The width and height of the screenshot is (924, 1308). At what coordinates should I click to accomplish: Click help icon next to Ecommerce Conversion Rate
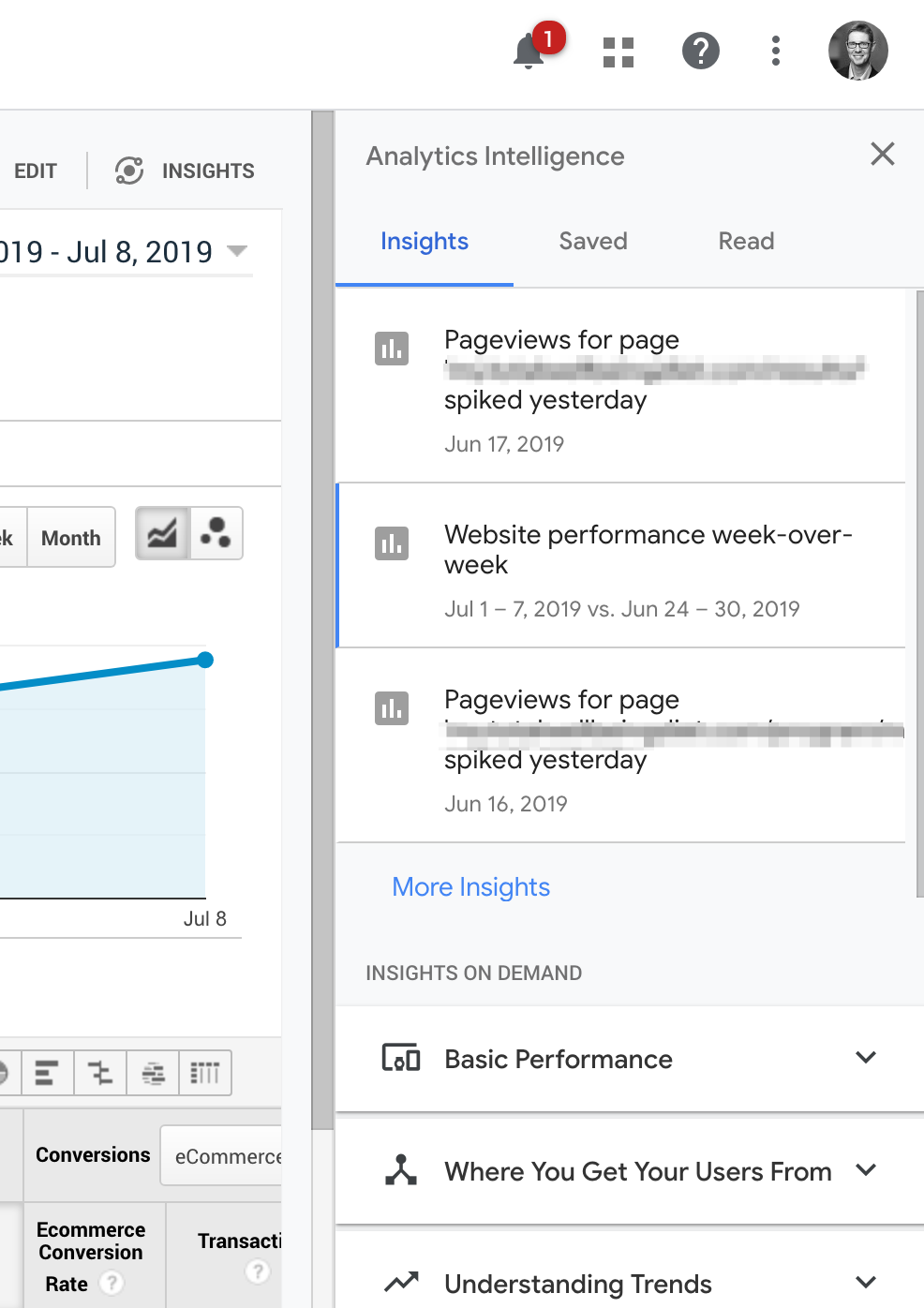112,1283
